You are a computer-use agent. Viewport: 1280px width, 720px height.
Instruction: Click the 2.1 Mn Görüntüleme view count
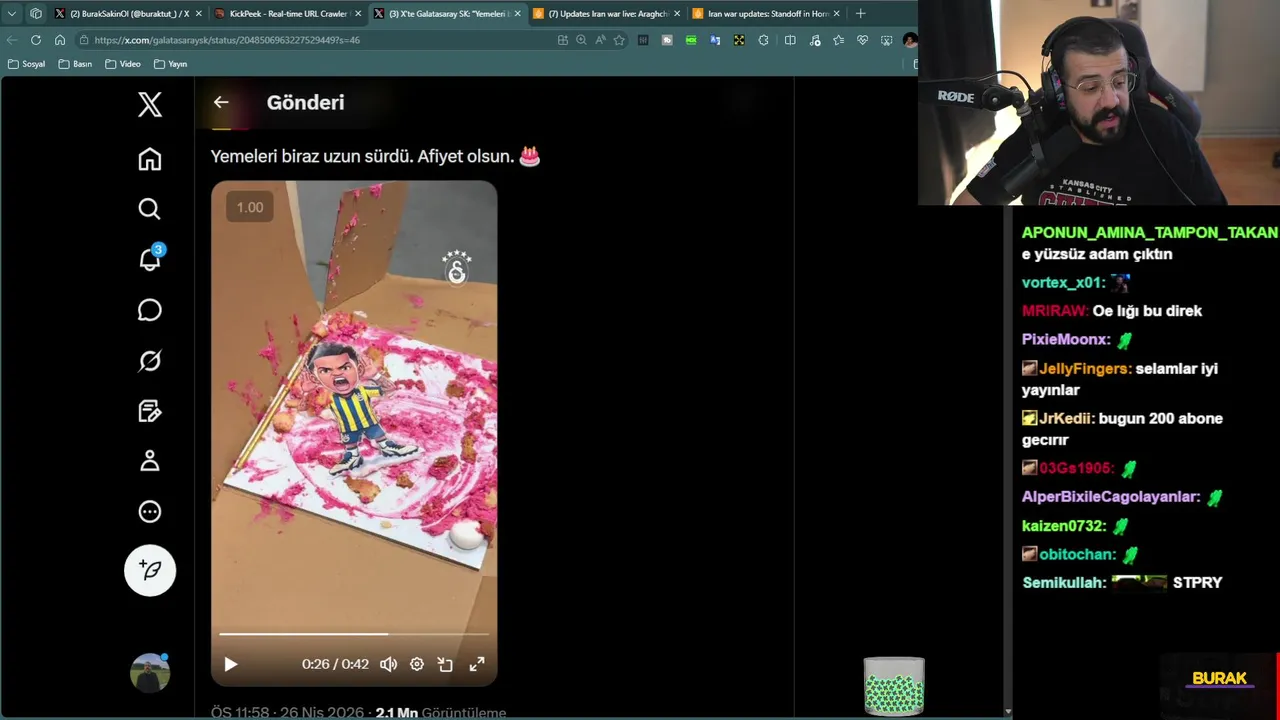tap(441, 713)
